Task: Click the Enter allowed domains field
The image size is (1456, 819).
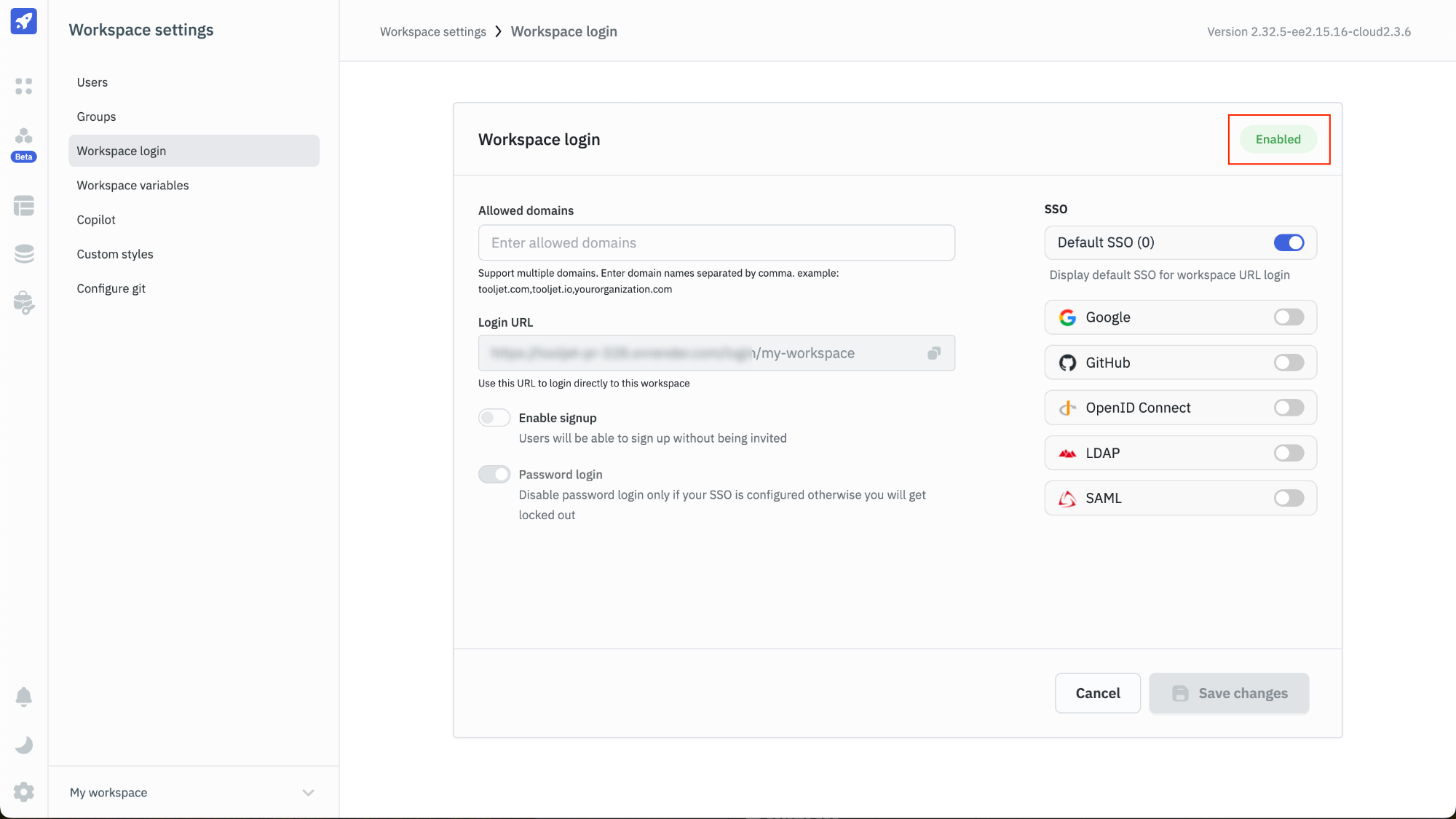Action: point(716,243)
